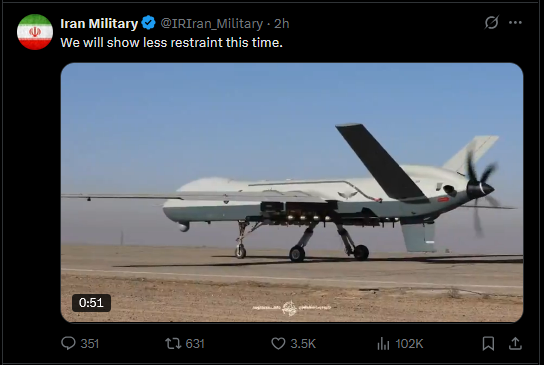The width and height of the screenshot is (544, 365).
Task: Share the post with upload arrow icon
Action: [x=515, y=343]
